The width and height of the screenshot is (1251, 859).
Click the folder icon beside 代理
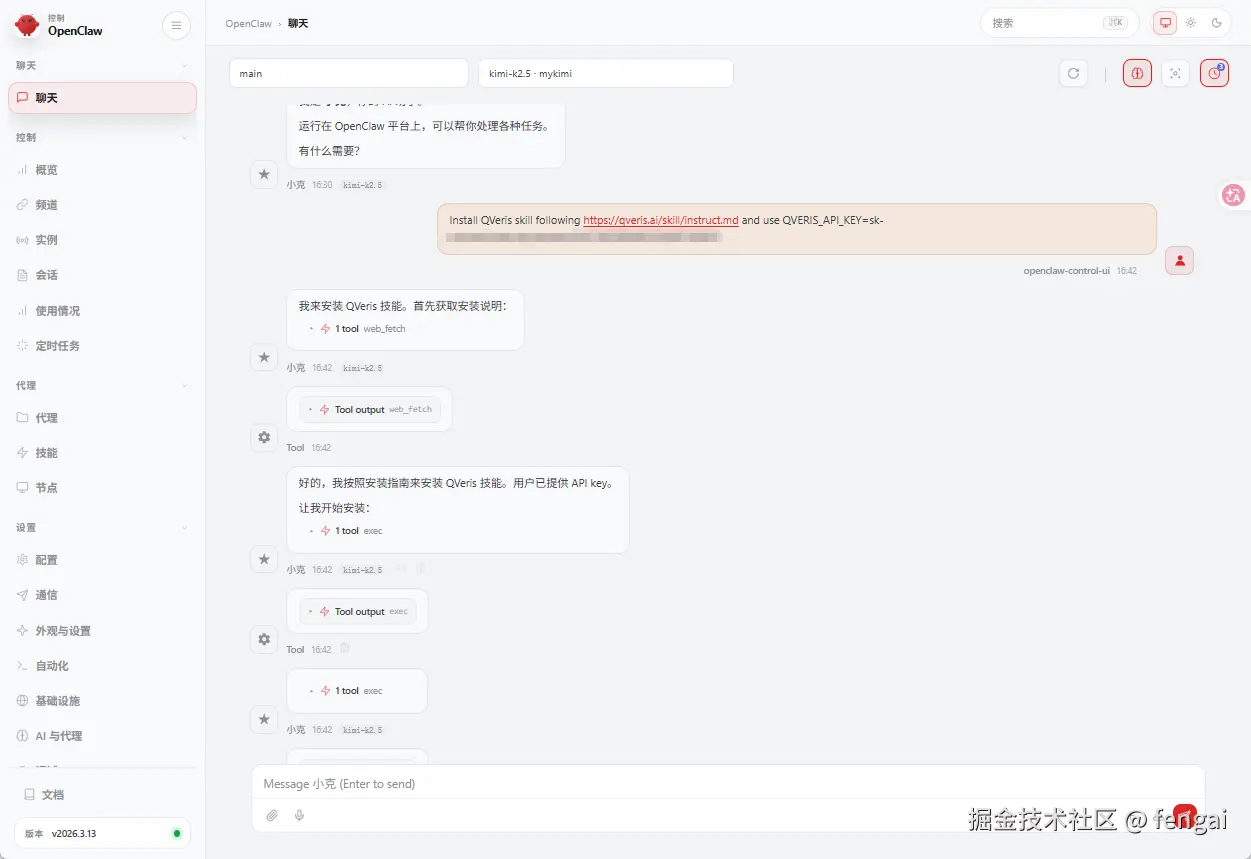point(22,418)
